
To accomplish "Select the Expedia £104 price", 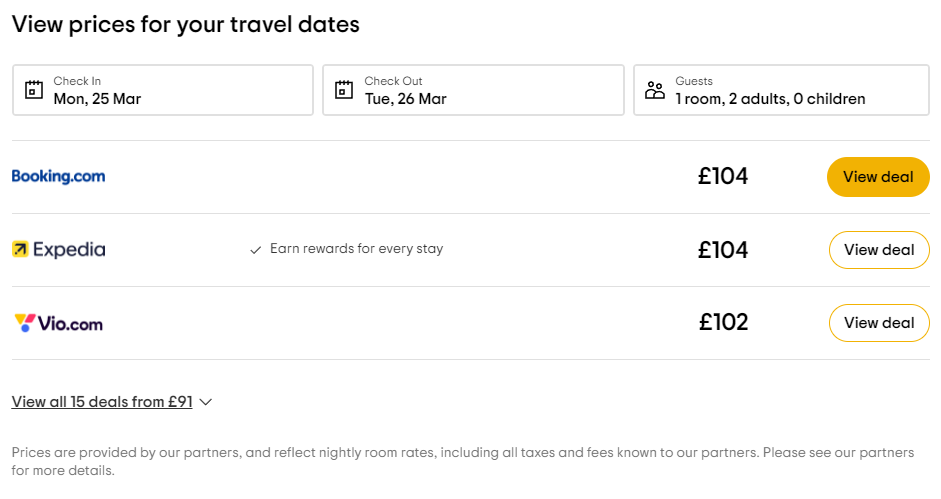I will [723, 250].
